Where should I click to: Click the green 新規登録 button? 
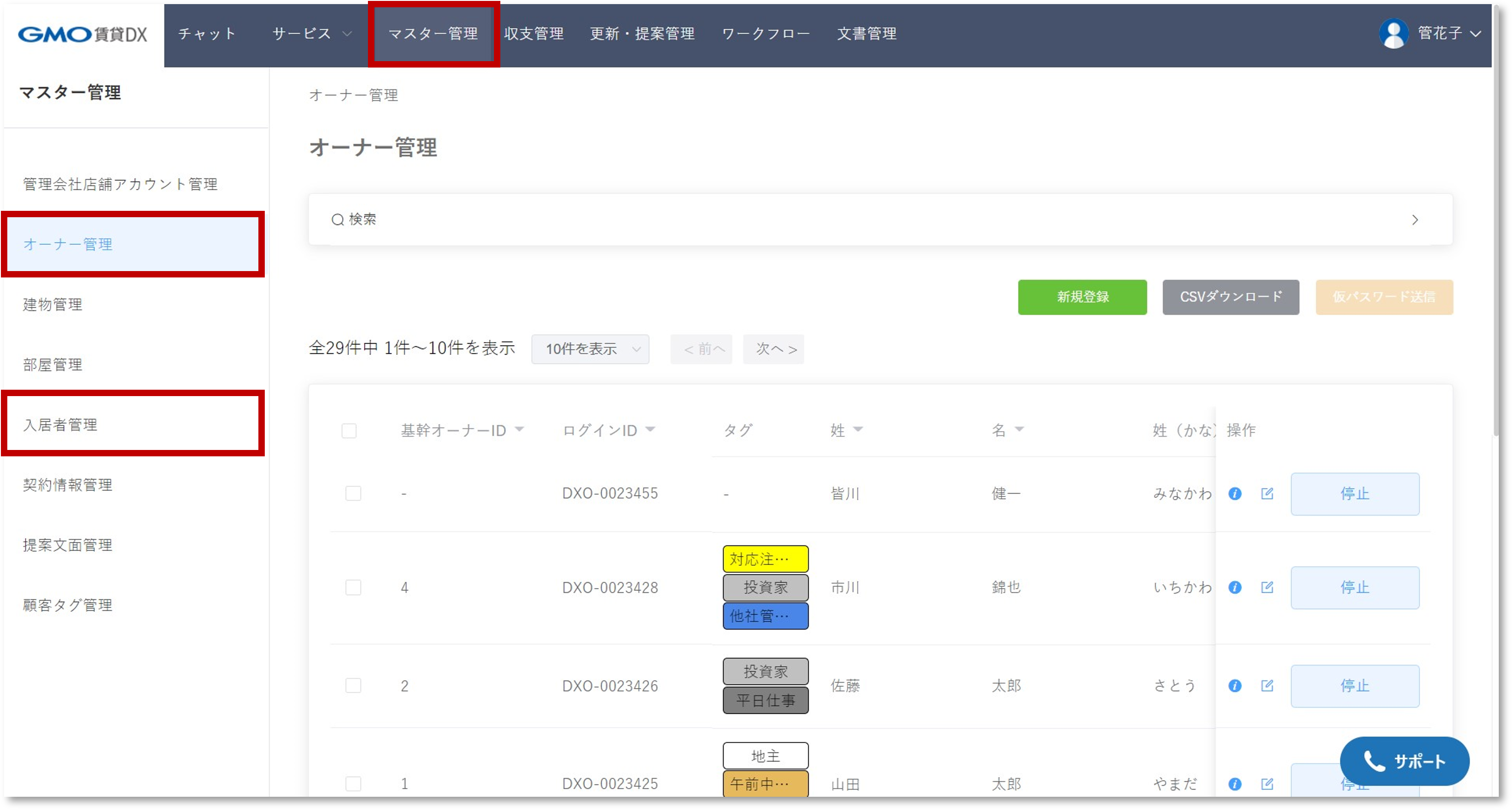point(1082,297)
